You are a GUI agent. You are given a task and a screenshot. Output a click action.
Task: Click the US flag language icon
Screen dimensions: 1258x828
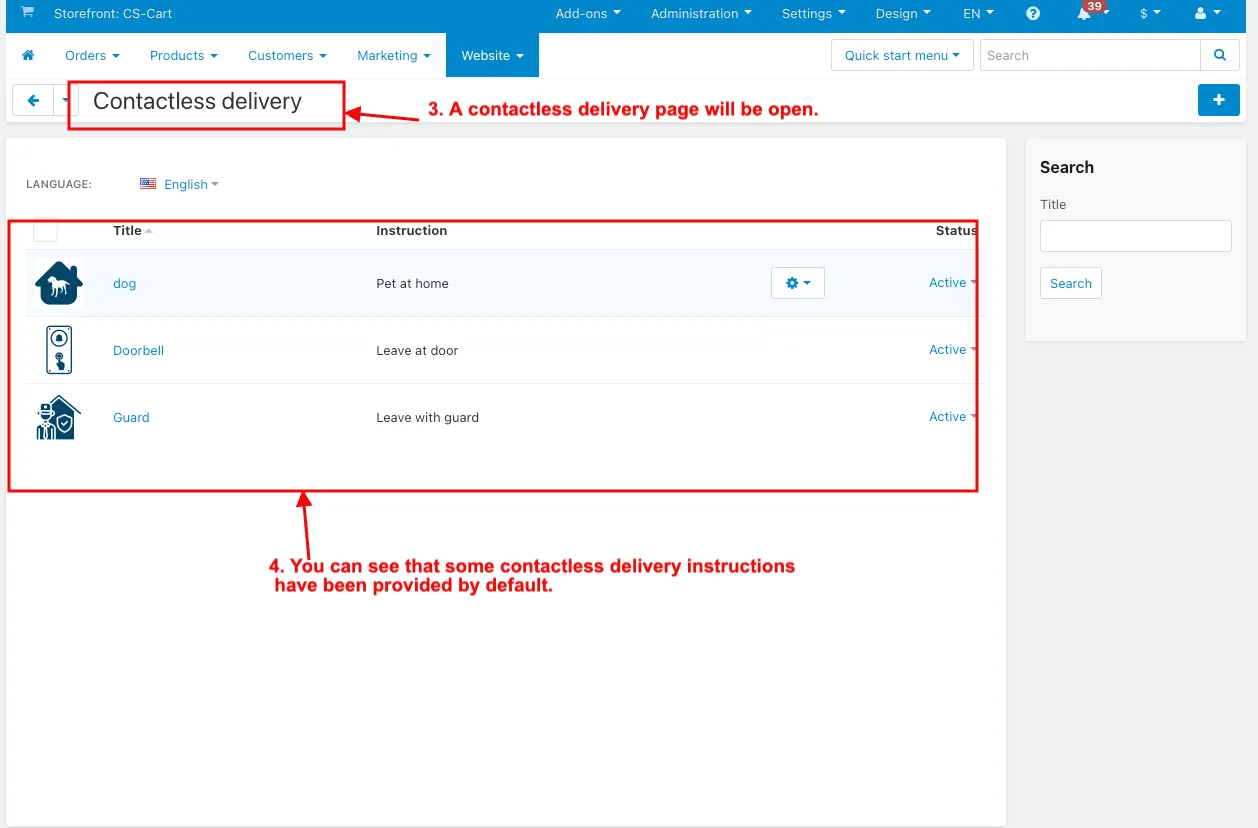click(148, 184)
